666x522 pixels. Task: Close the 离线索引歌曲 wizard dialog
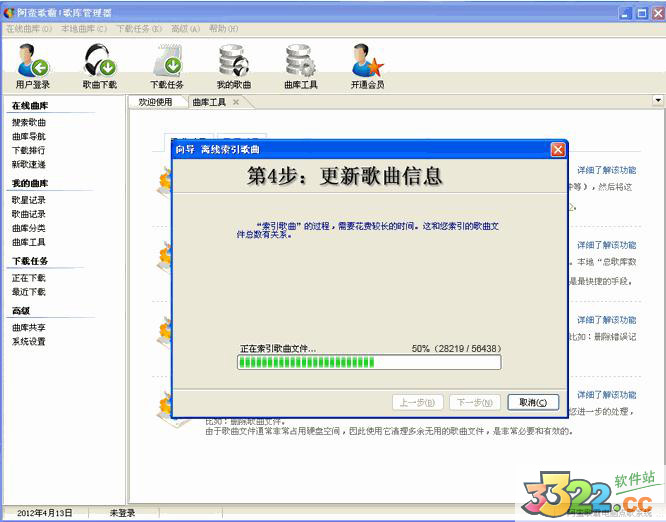coord(558,150)
